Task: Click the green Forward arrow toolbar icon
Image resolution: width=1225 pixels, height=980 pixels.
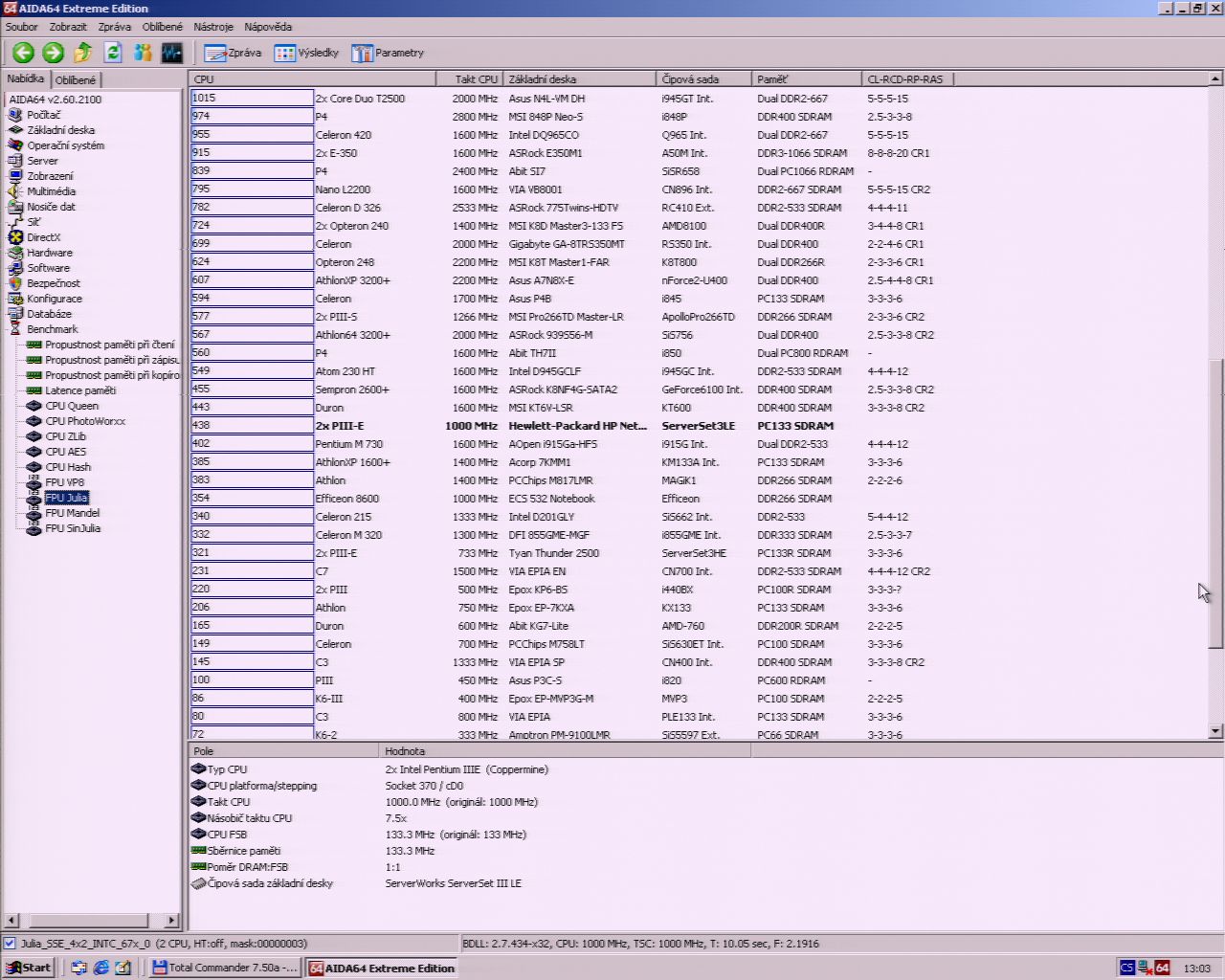Action: coord(53,53)
